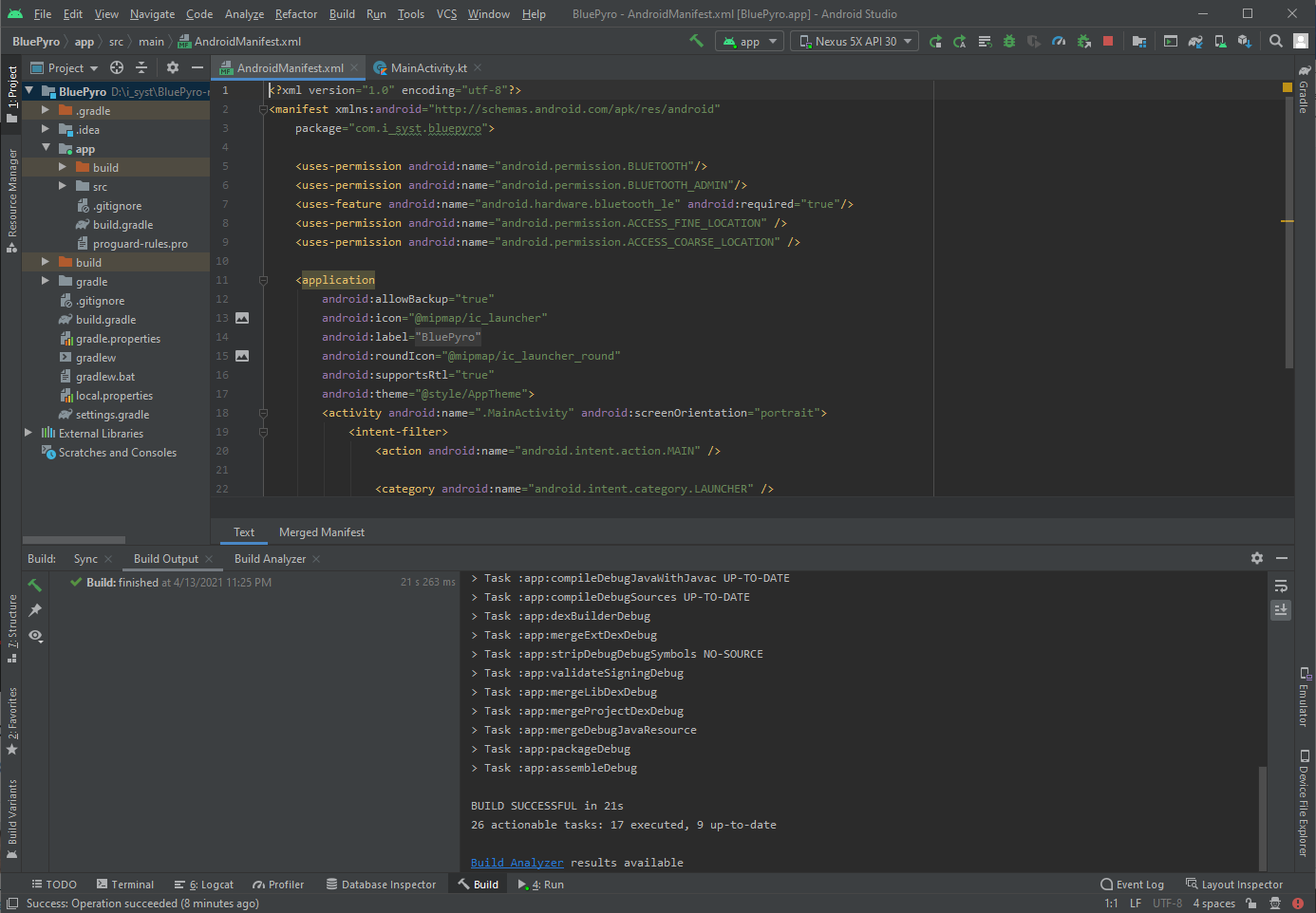The width and height of the screenshot is (1316, 913).
Task: Open the Profile app gauge icon
Action: tap(1059, 41)
